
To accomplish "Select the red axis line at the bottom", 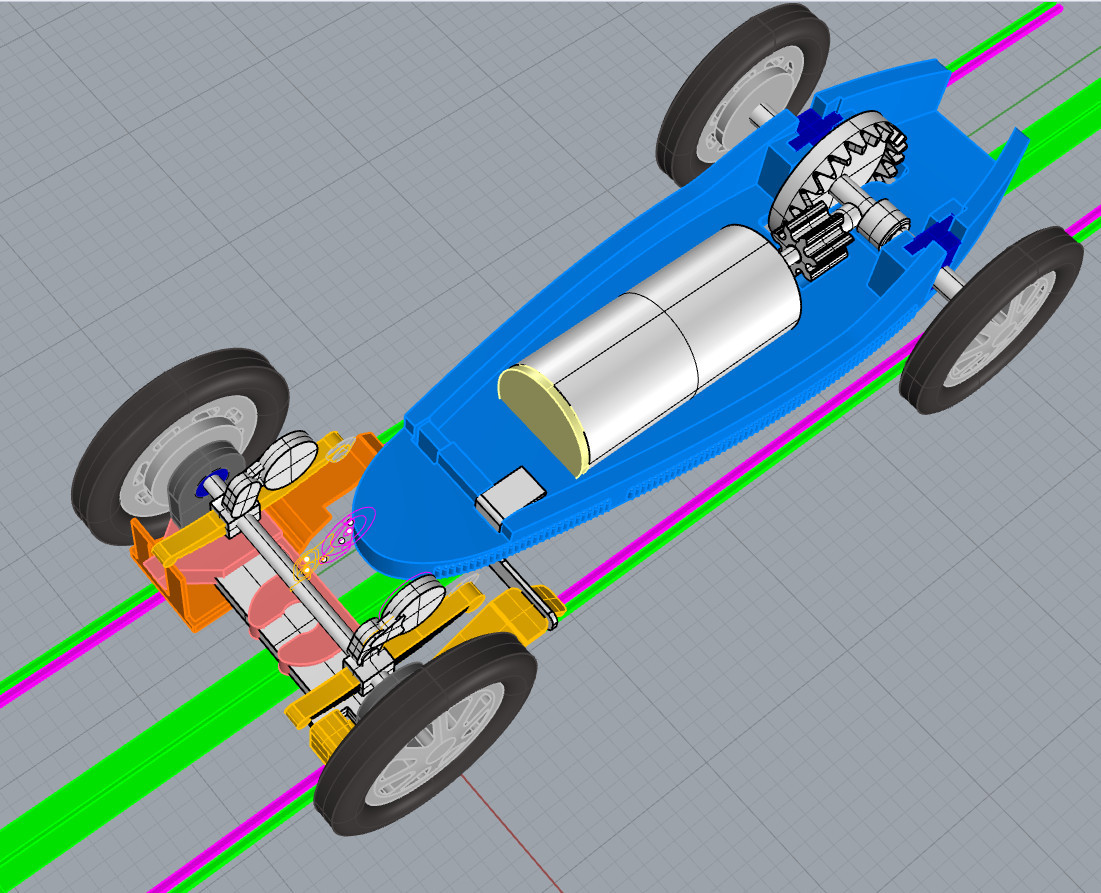I will point(511,834).
